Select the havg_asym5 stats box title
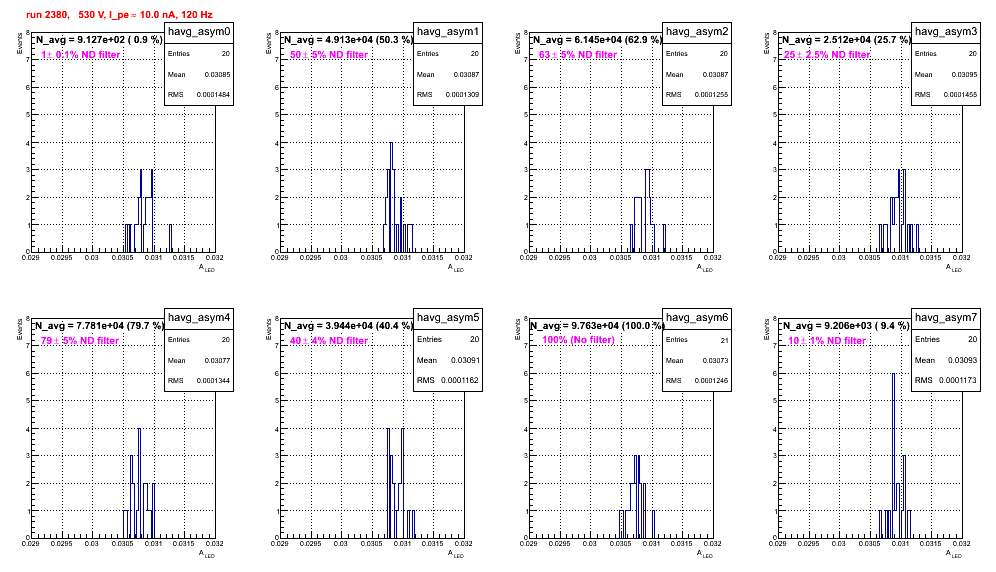The image size is (996, 572). (x=448, y=318)
